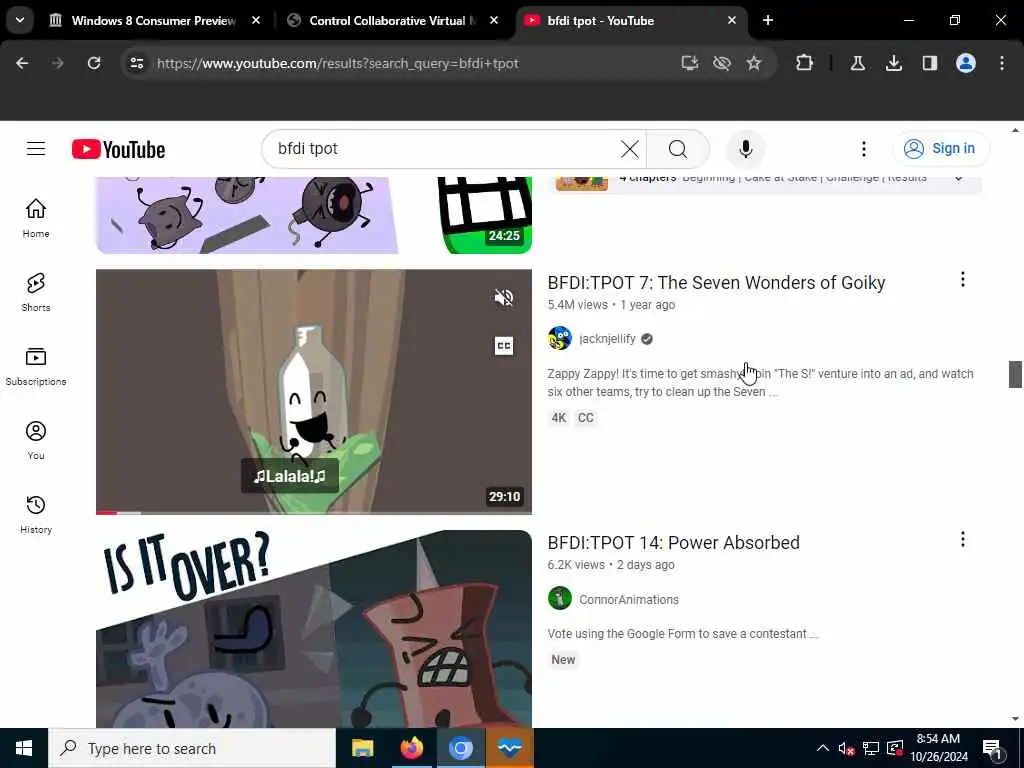Image resolution: width=1024 pixels, height=768 pixels.
Task: Open the IS IT OVER? video thumbnail
Action: (x=313, y=629)
